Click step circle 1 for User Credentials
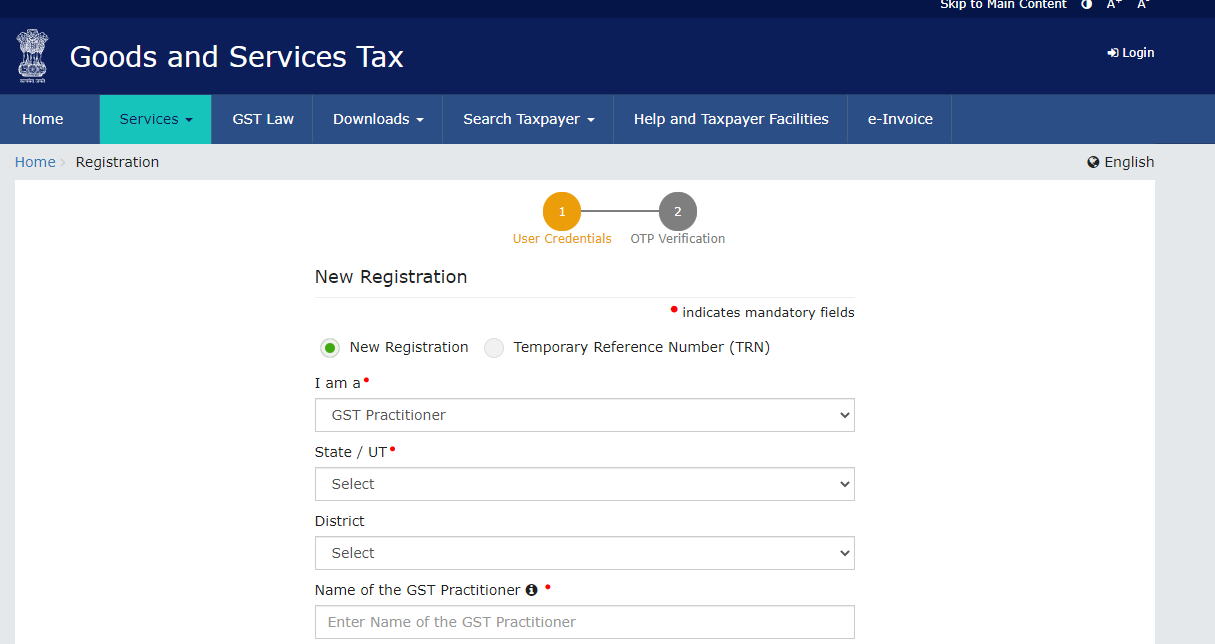This screenshot has height=644, width=1215. pyautogui.click(x=562, y=211)
